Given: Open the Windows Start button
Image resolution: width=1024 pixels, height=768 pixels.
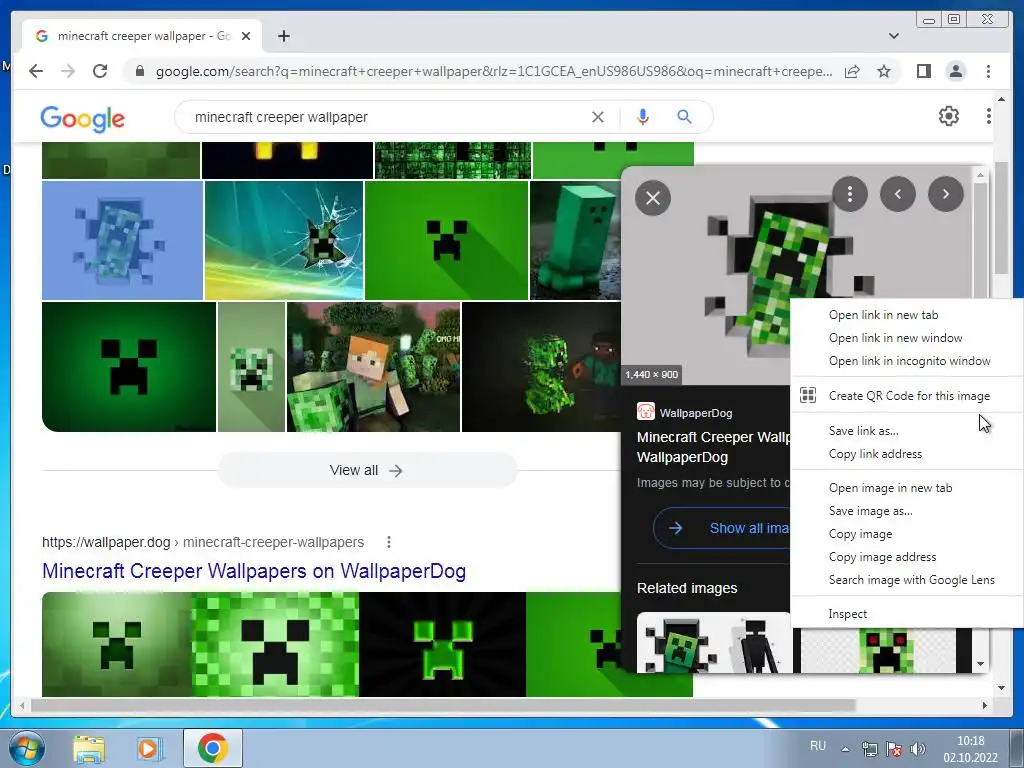Looking at the screenshot, I should (26, 748).
